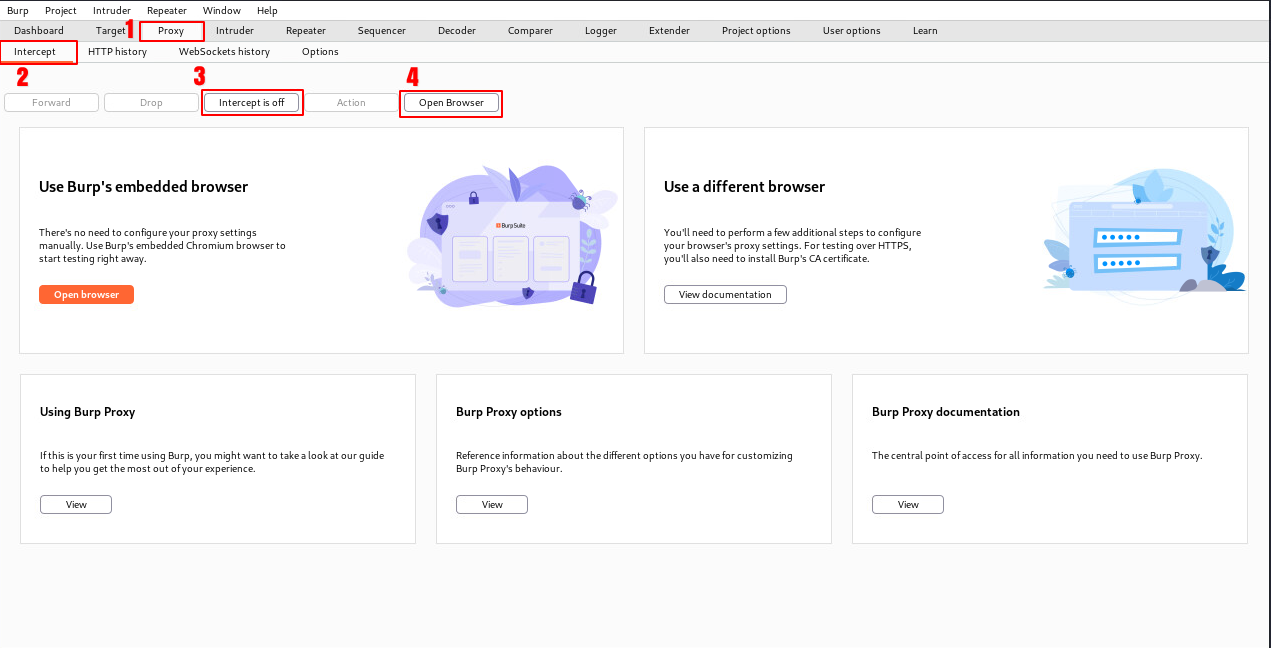Open the Extender tab
The image size is (1271, 648).
coord(669,31)
